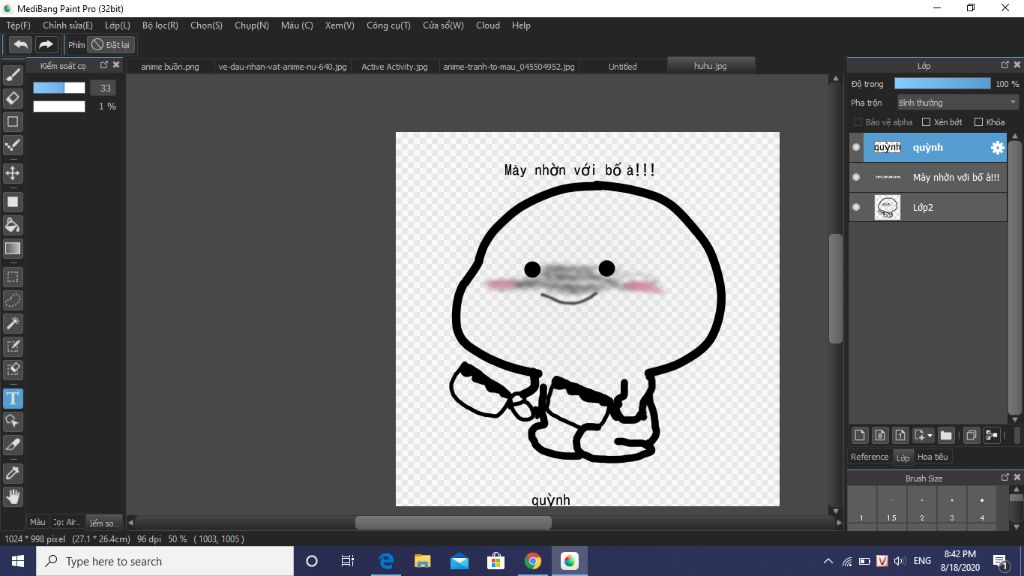Open the Lớp(L) menu
Image resolution: width=1024 pixels, height=576 pixels.
[x=118, y=25]
